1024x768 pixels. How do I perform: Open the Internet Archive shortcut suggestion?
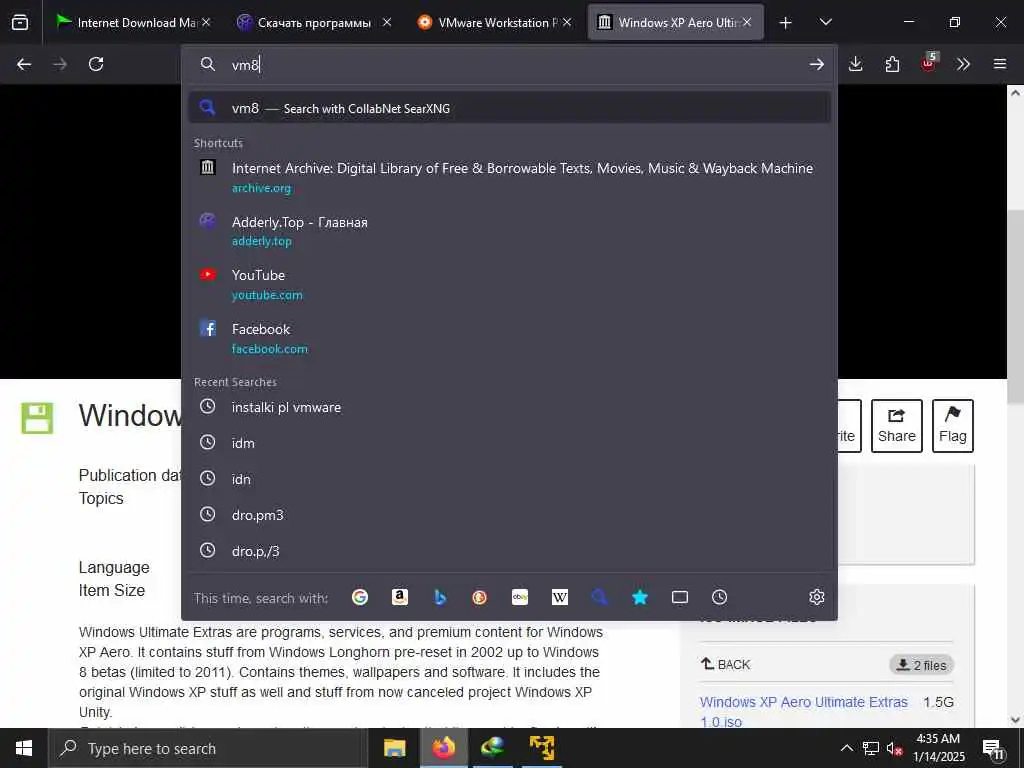coord(509,177)
